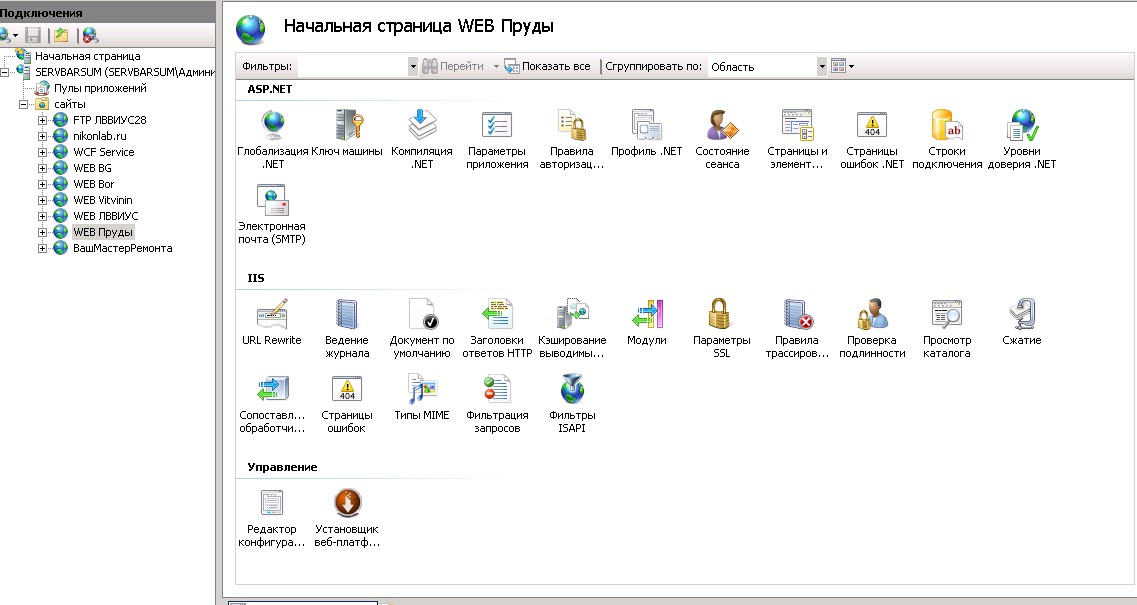The image size is (1137, 605).
Task: Collapse the сайты tree node
Action: coord(23,104)
